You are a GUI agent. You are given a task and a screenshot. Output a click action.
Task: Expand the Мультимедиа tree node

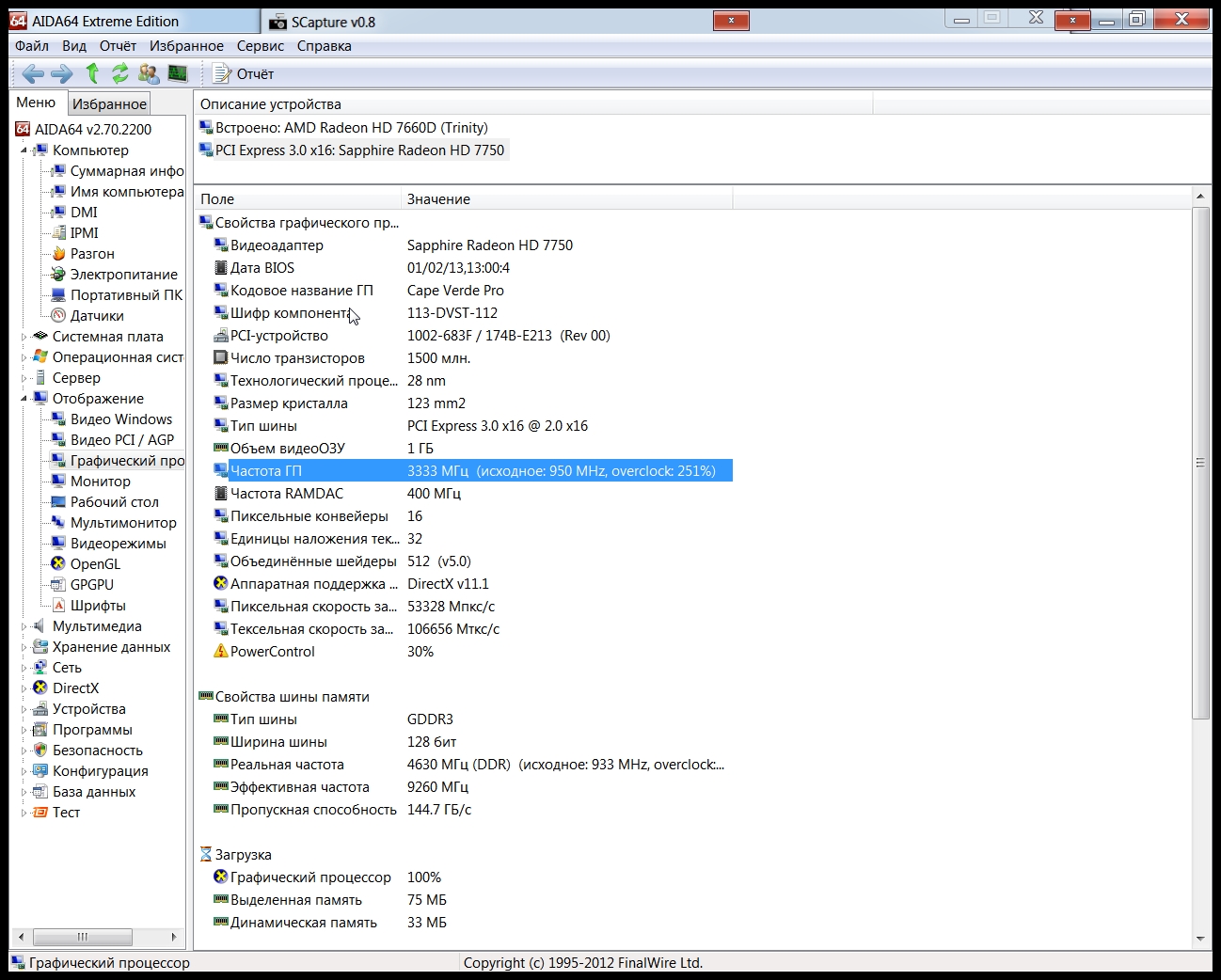pyautogui.click(x=24, y=626)
